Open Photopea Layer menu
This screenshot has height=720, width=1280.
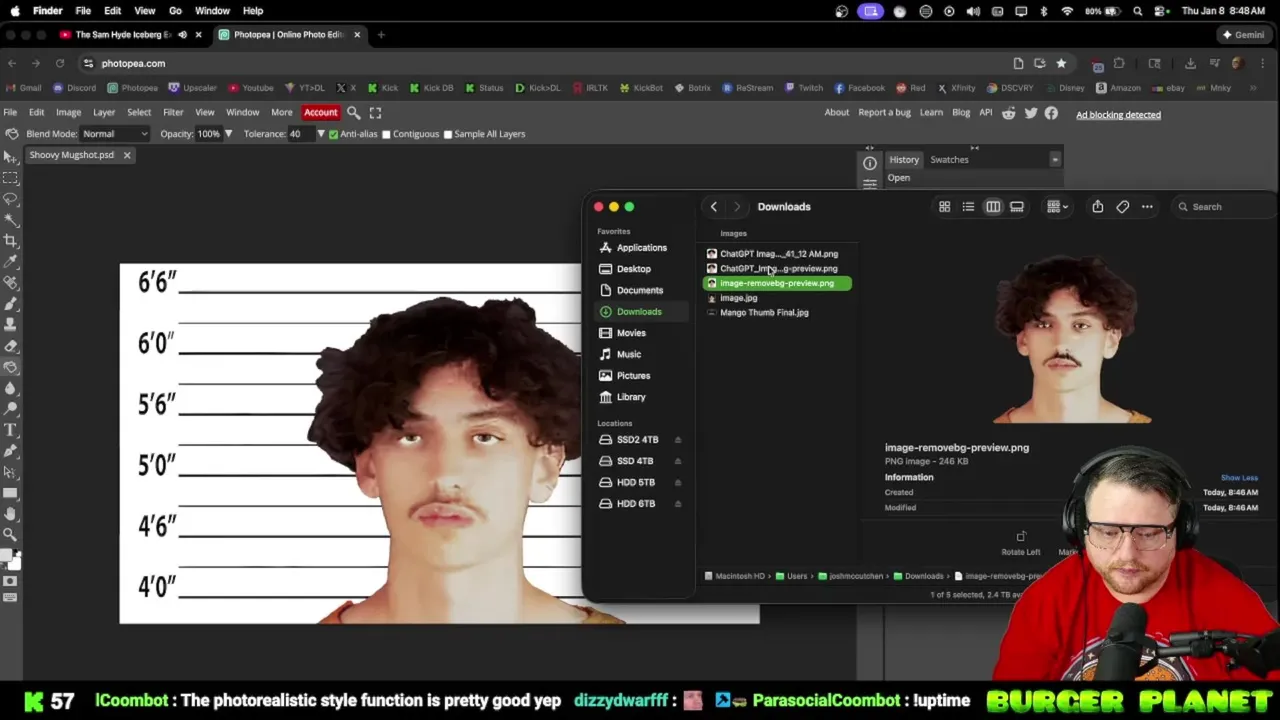click(x=104, y=113)
